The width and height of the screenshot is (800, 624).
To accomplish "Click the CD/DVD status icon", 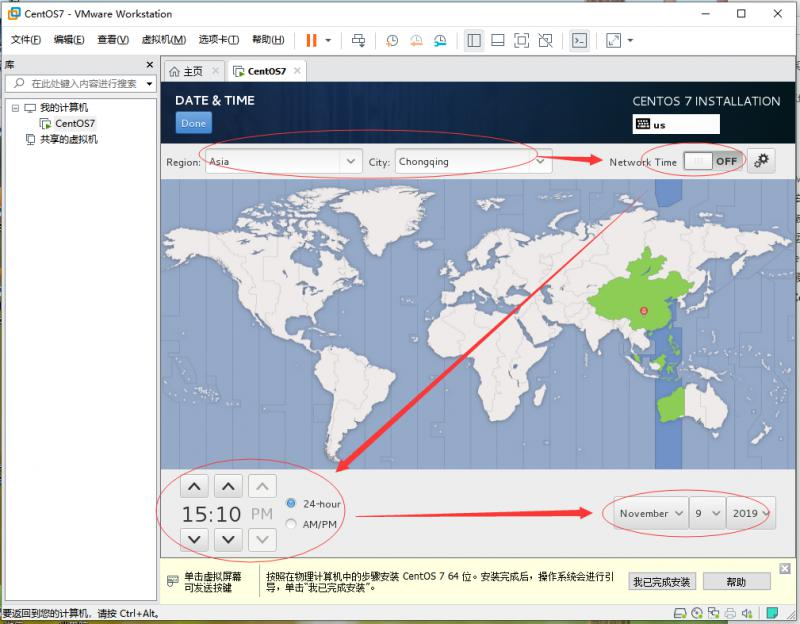I will pos(697,613).
